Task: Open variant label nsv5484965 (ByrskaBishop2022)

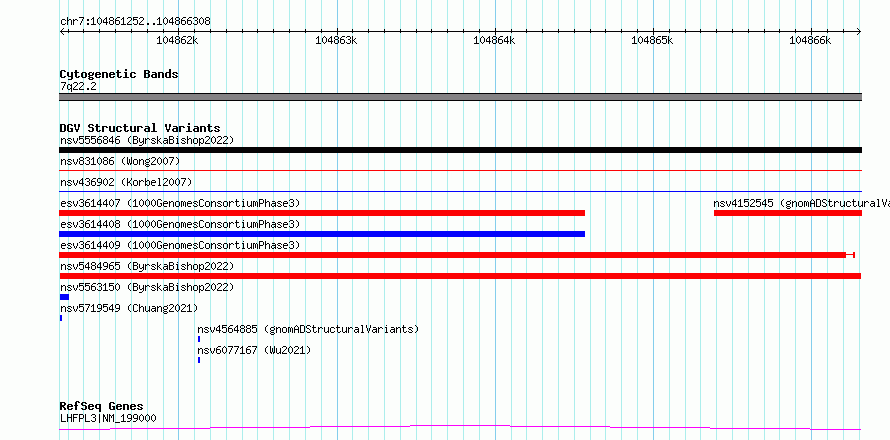Action: point(147,266)
